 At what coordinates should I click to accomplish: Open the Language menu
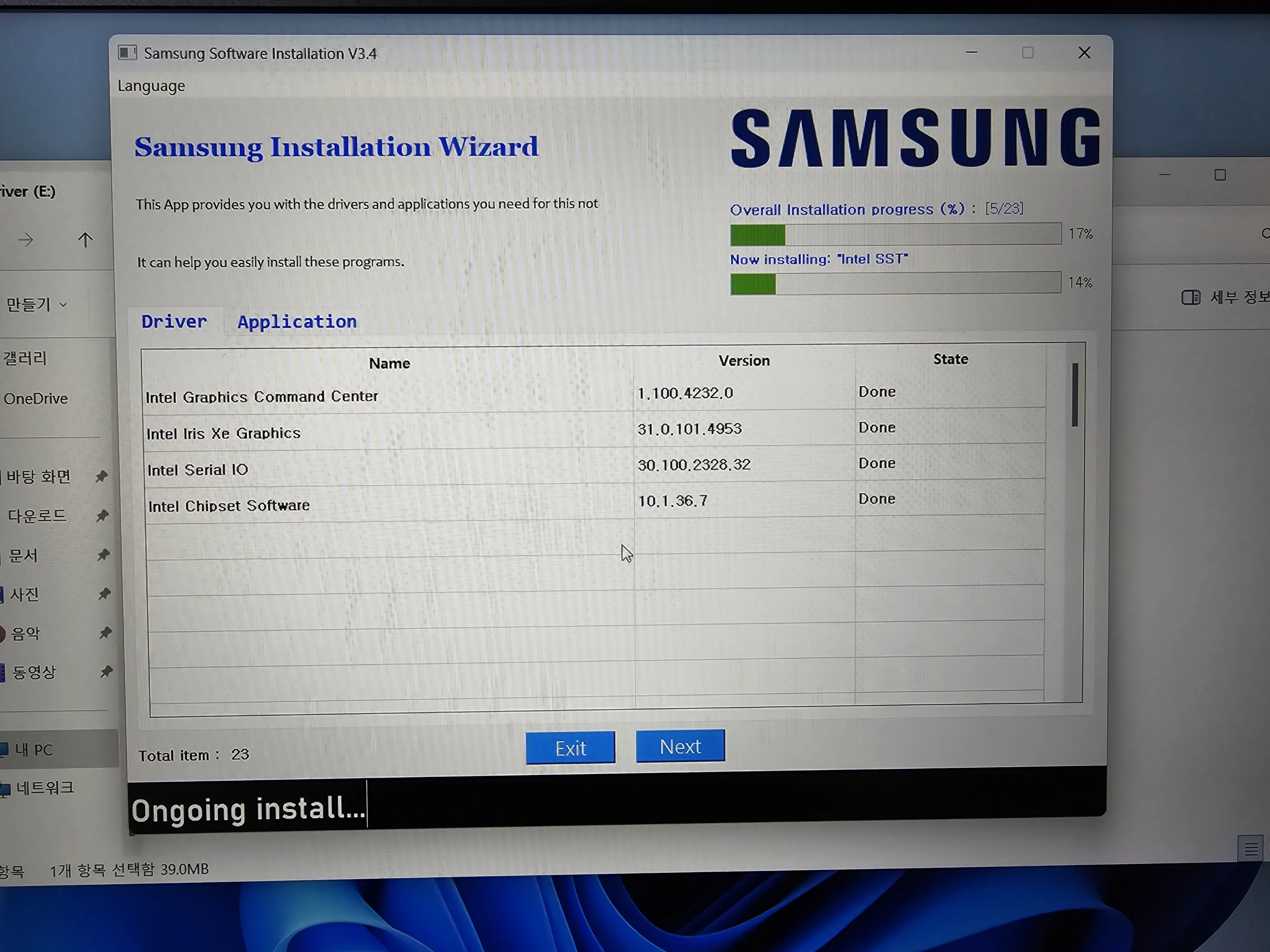click(151, 86)
